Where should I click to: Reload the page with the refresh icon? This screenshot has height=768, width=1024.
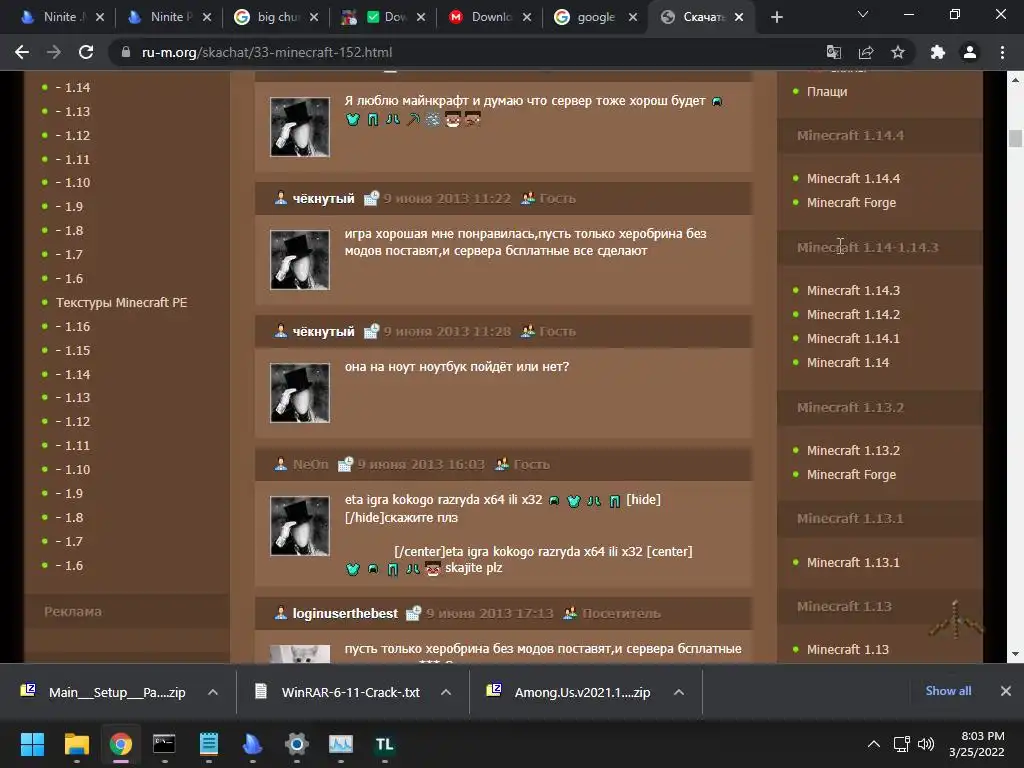[86, 52]
